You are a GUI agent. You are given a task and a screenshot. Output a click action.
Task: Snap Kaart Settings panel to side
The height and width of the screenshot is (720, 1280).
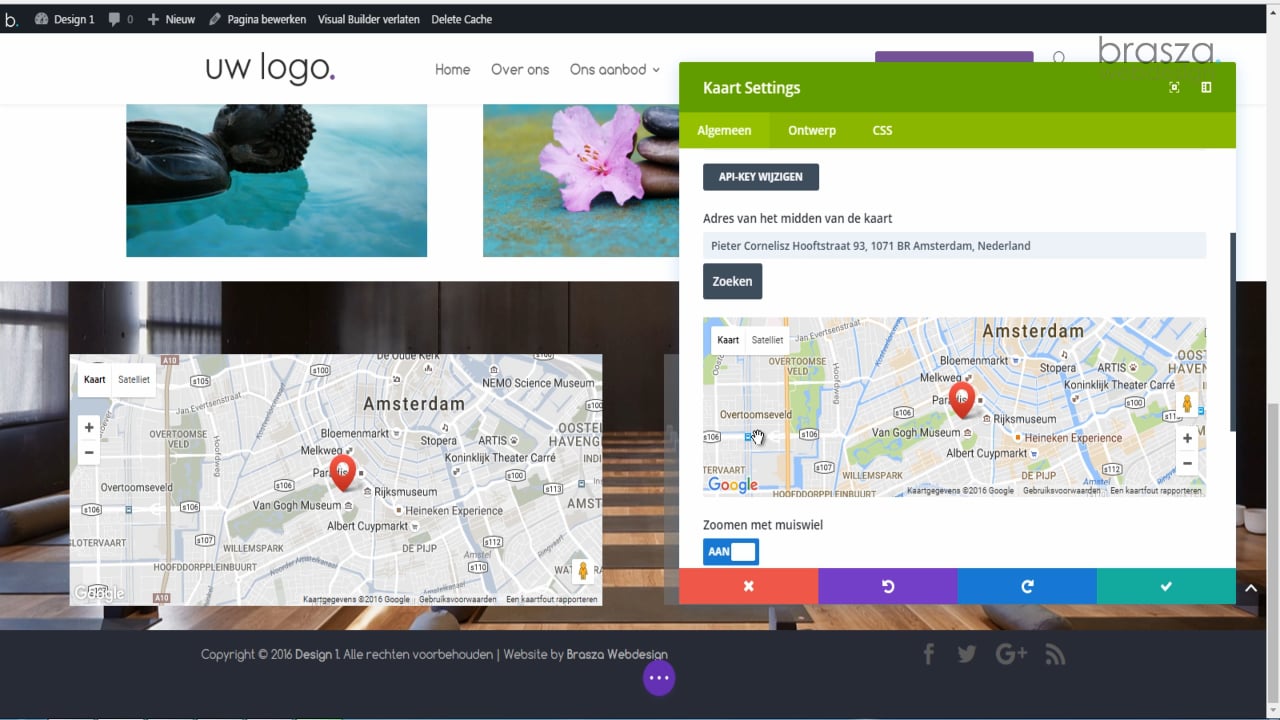1206,88
